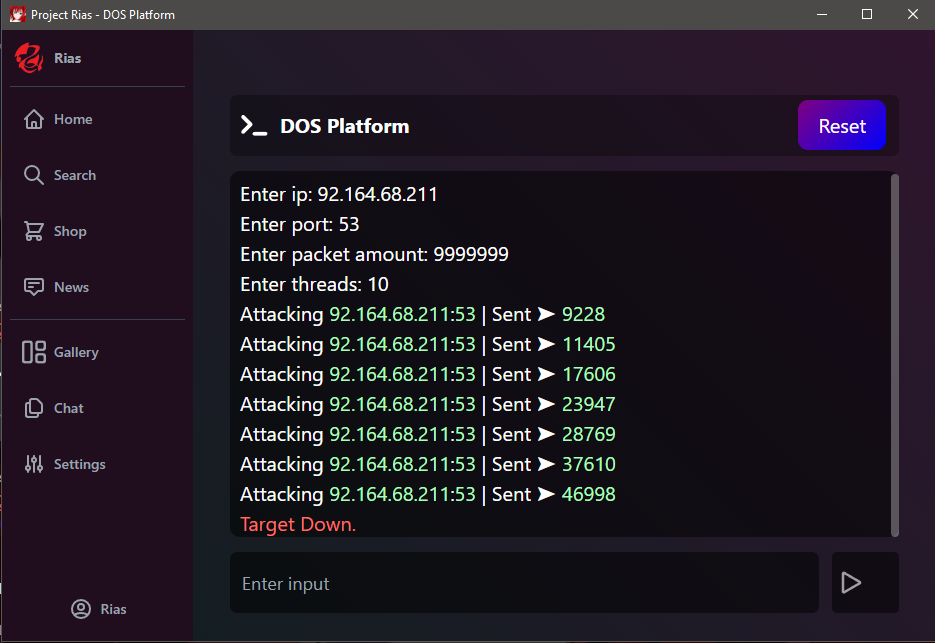Minimize the Project Rias window

pyautogui.click(x=821, y=15)
